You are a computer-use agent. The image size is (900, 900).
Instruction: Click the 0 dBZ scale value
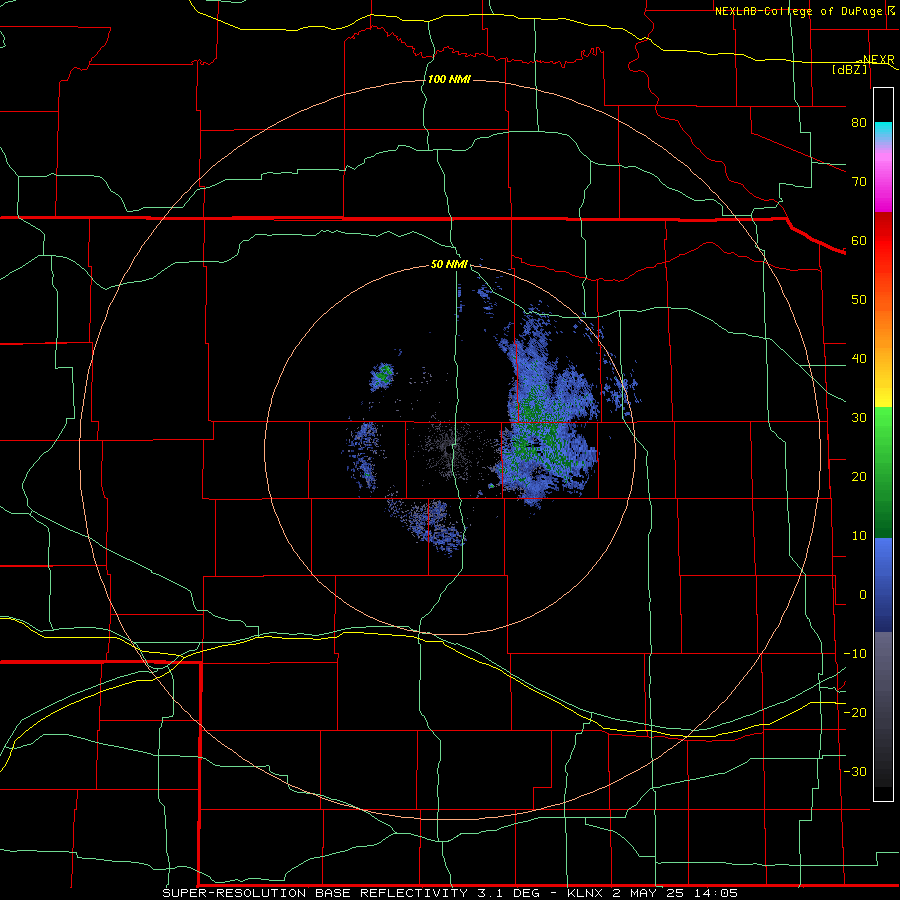[863, 595]
